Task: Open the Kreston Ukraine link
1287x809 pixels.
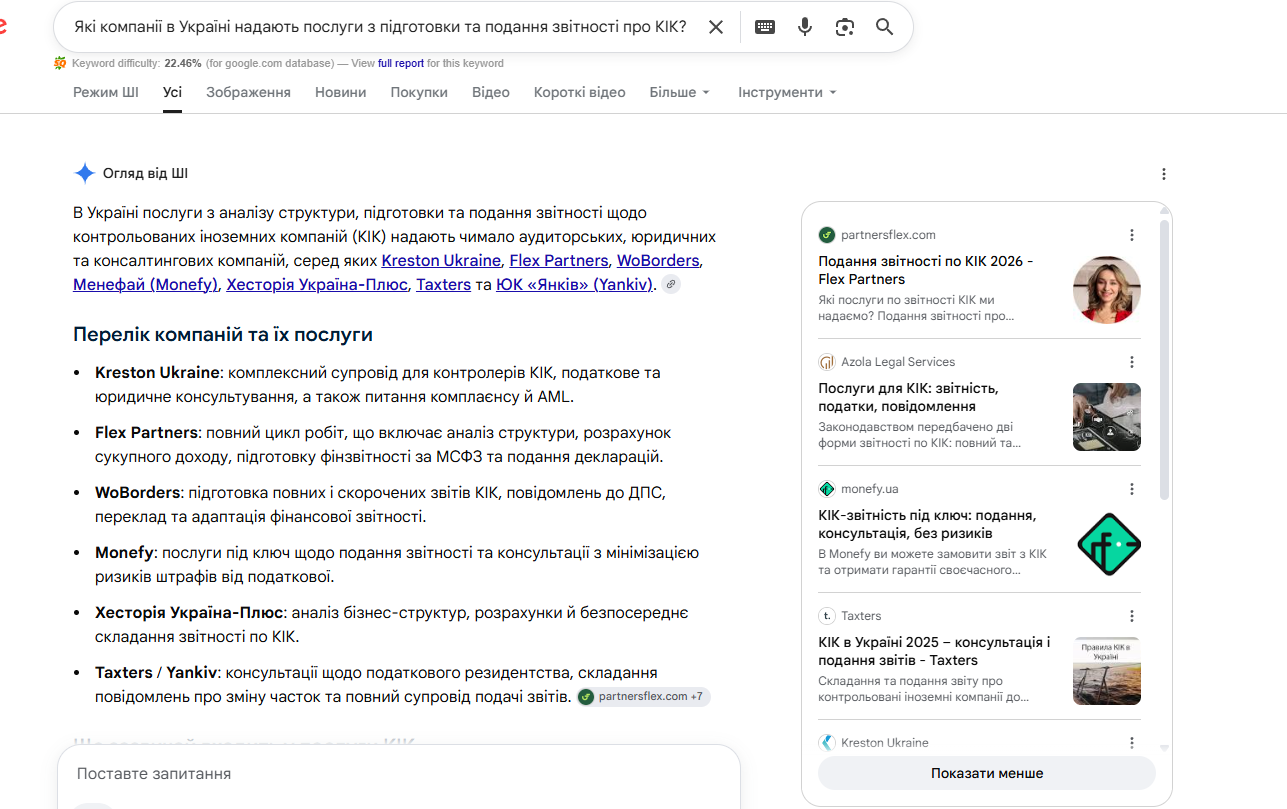Action: click(x=441, y=260)
